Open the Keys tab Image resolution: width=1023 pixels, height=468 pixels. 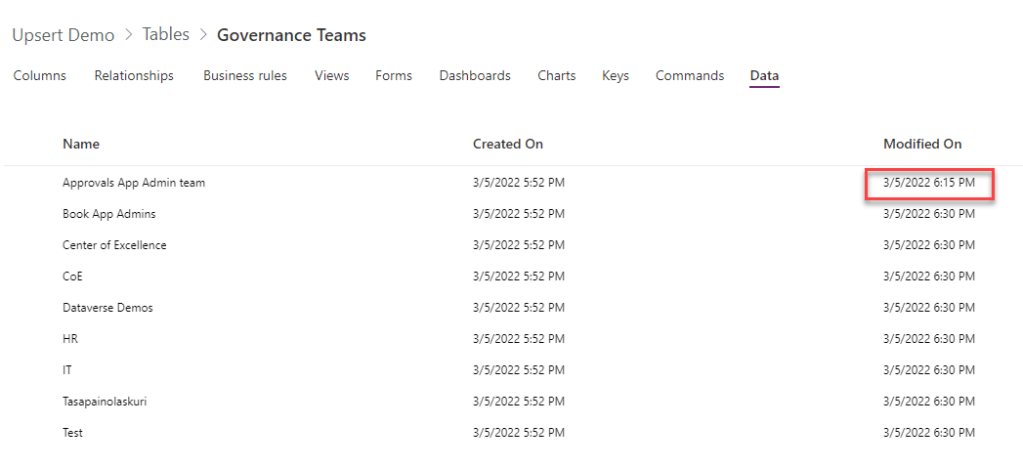(615, 76)
